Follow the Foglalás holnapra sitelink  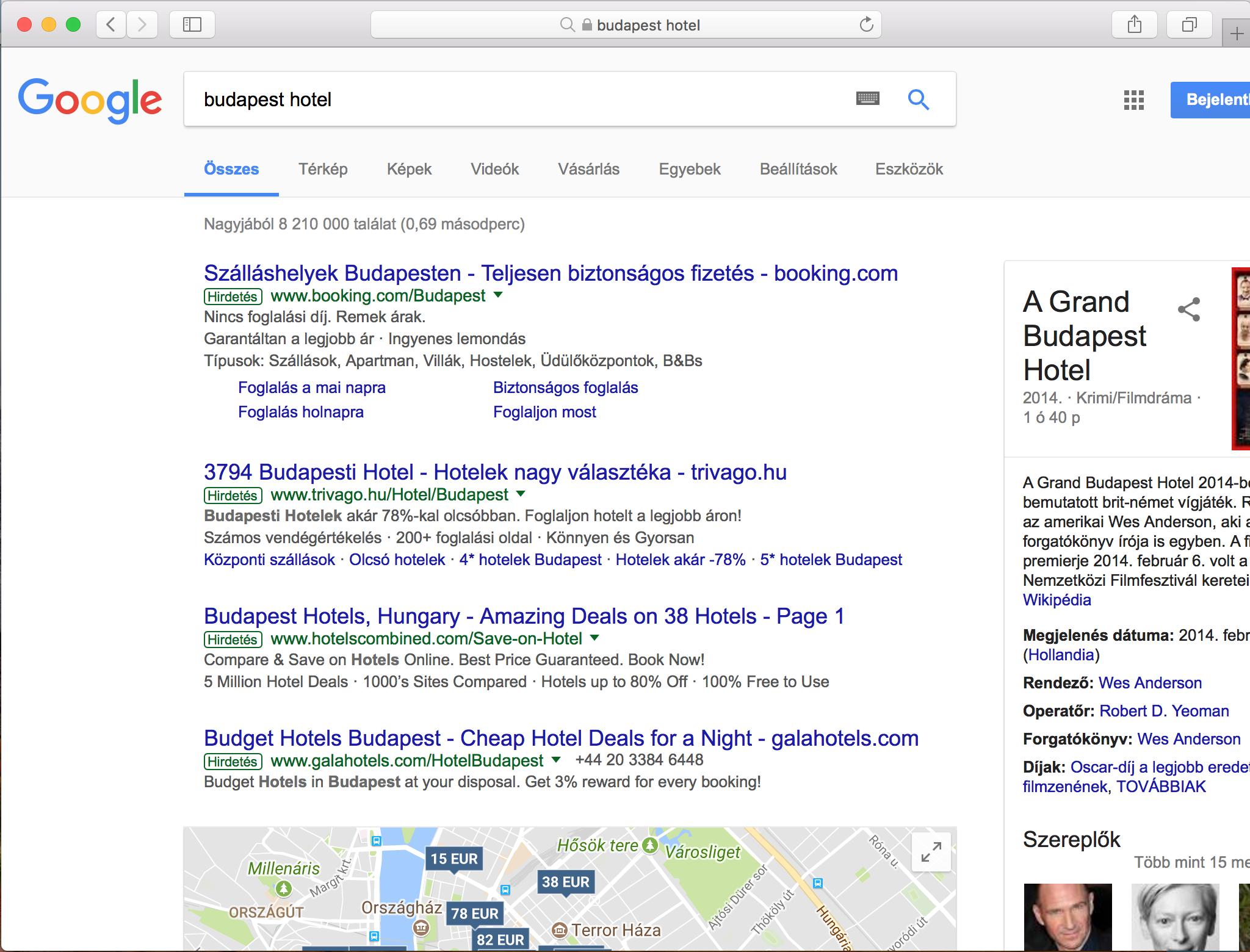[301, 412]
